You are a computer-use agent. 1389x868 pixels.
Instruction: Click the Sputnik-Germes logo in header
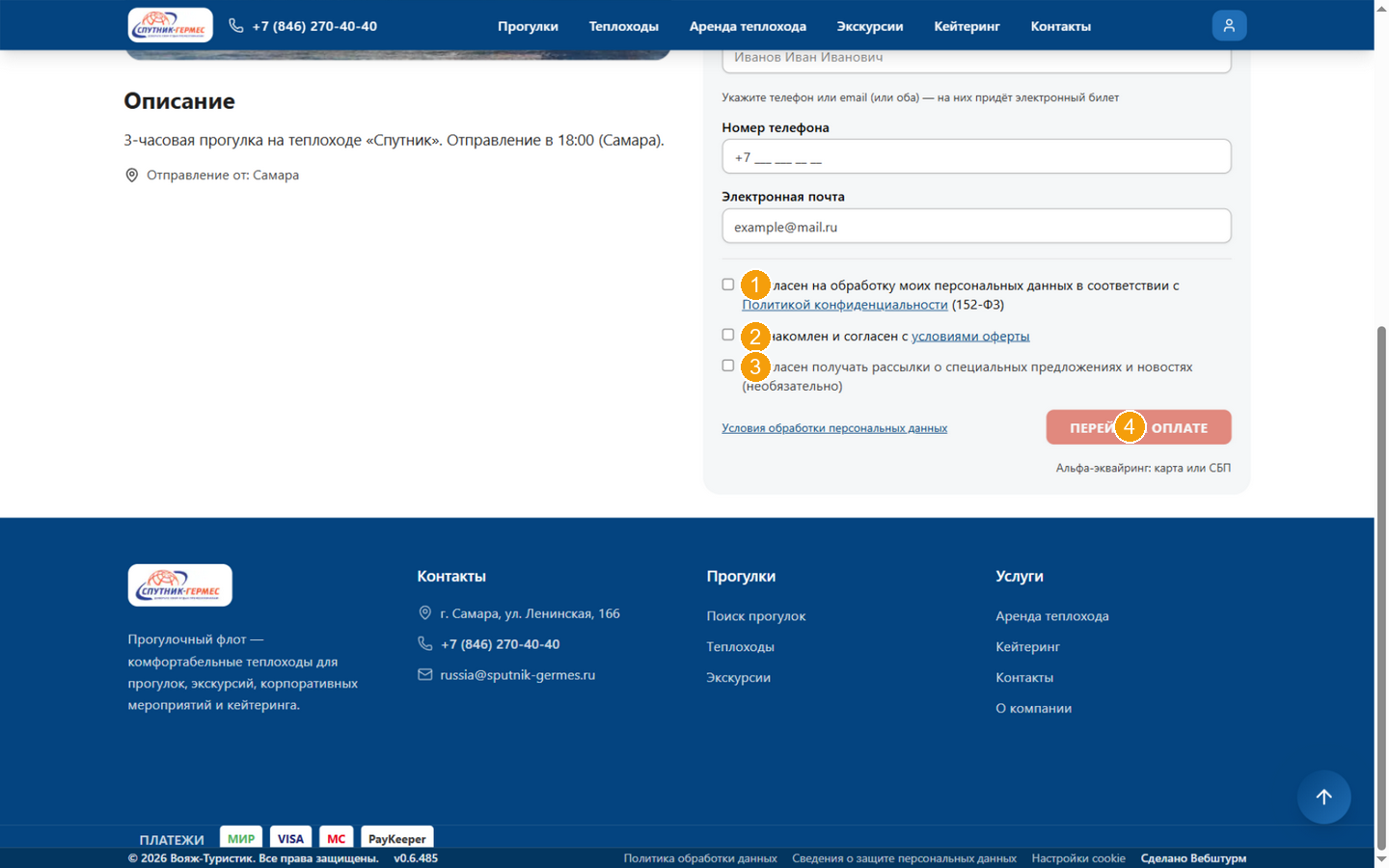point(171,25)
